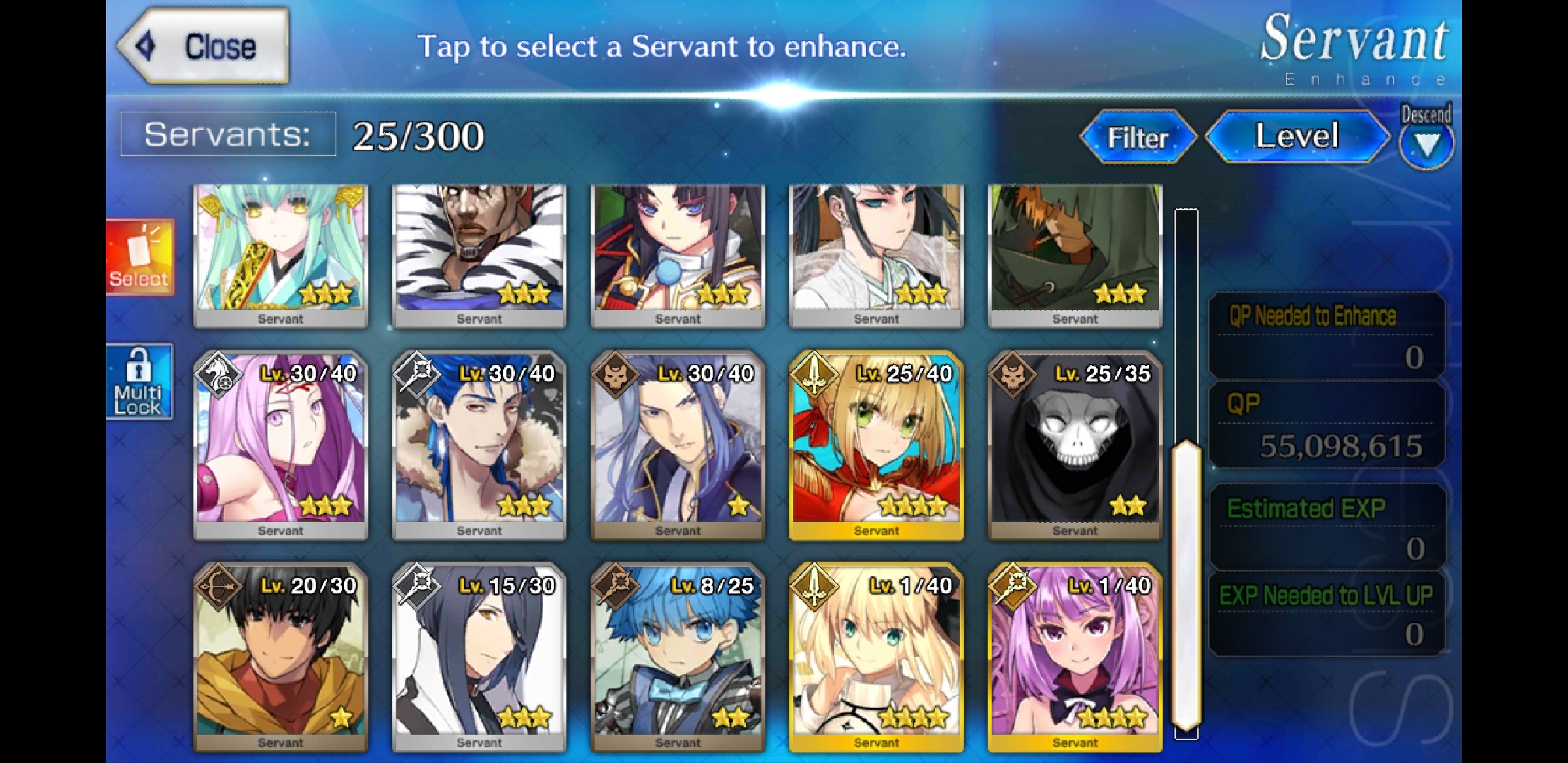1568x763 pixels.
Task: Tap the green-cloaked three-star servant card
Action: (1075, 256)
